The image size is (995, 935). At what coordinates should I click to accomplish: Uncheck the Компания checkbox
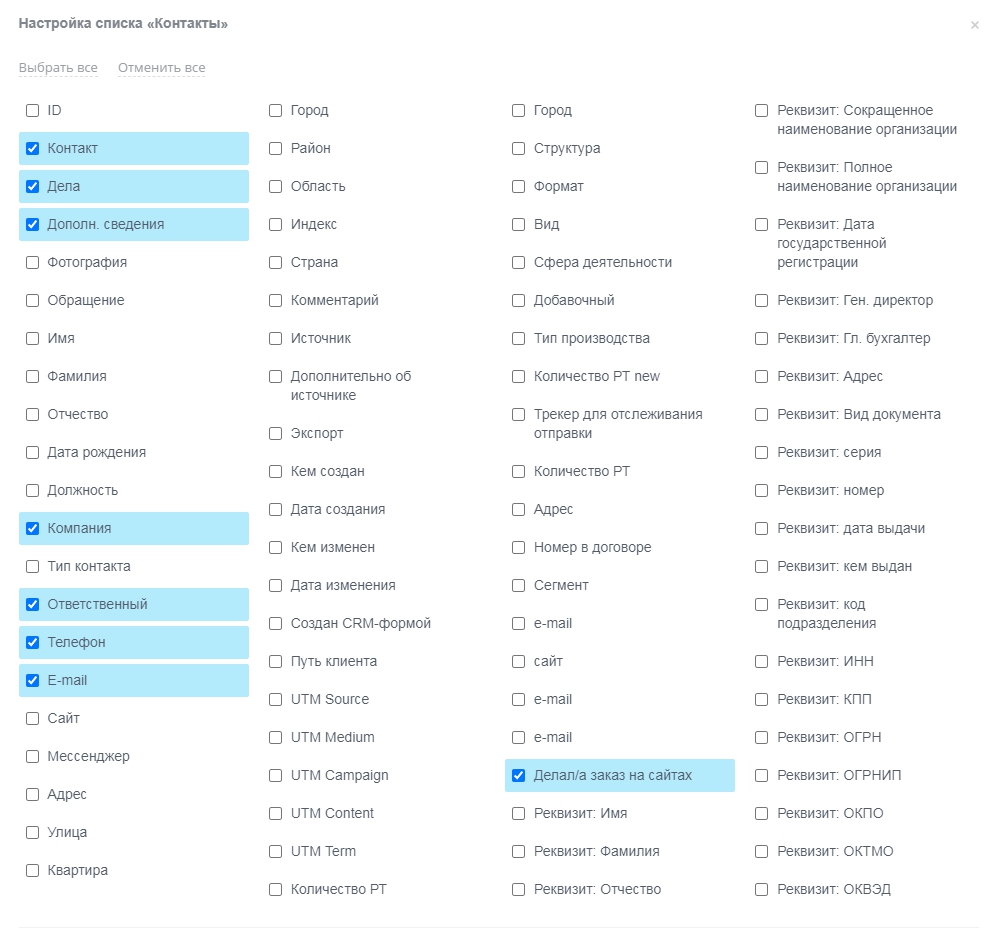[x=32, y=529]
